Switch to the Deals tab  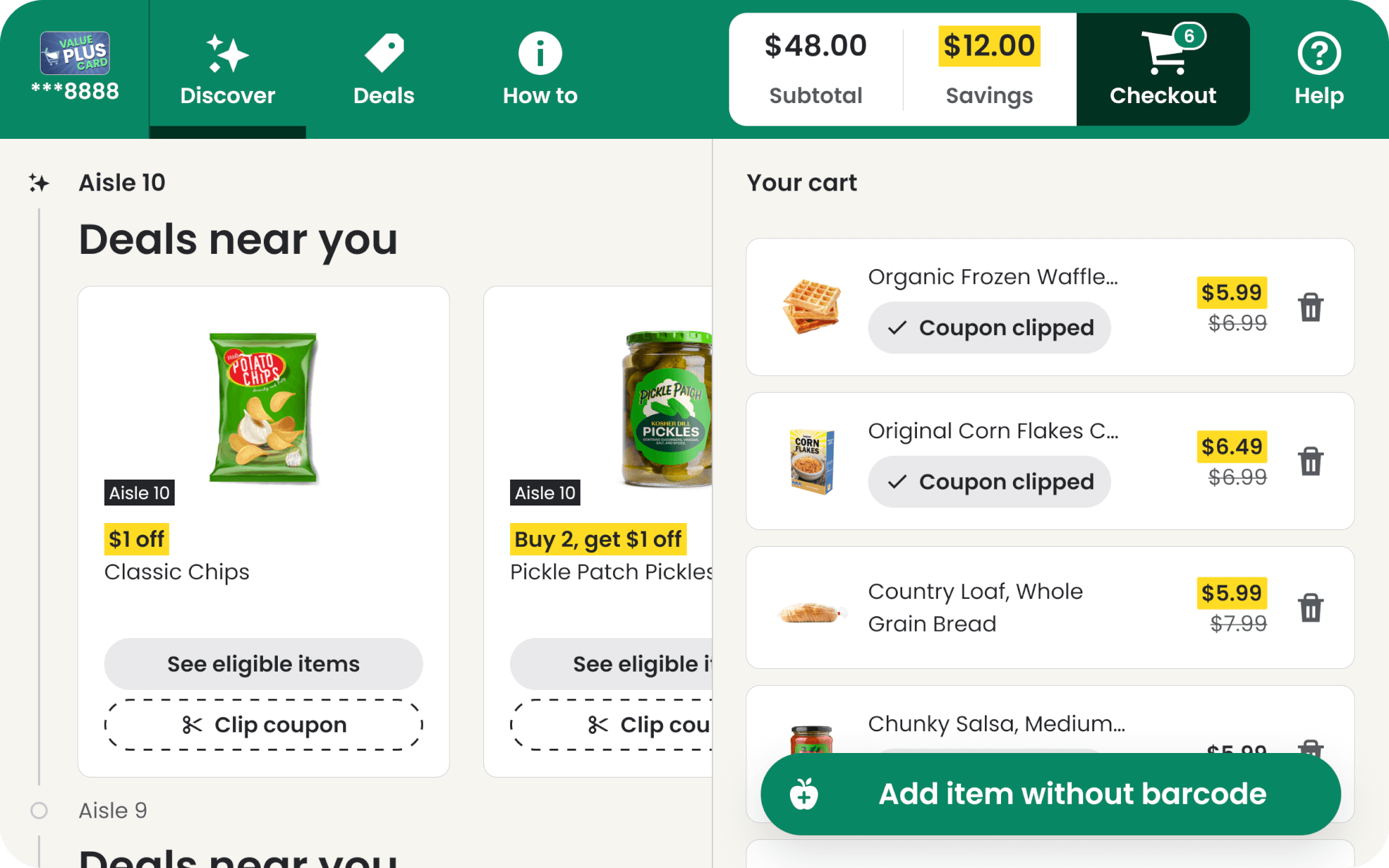click(x=383, y=69)
